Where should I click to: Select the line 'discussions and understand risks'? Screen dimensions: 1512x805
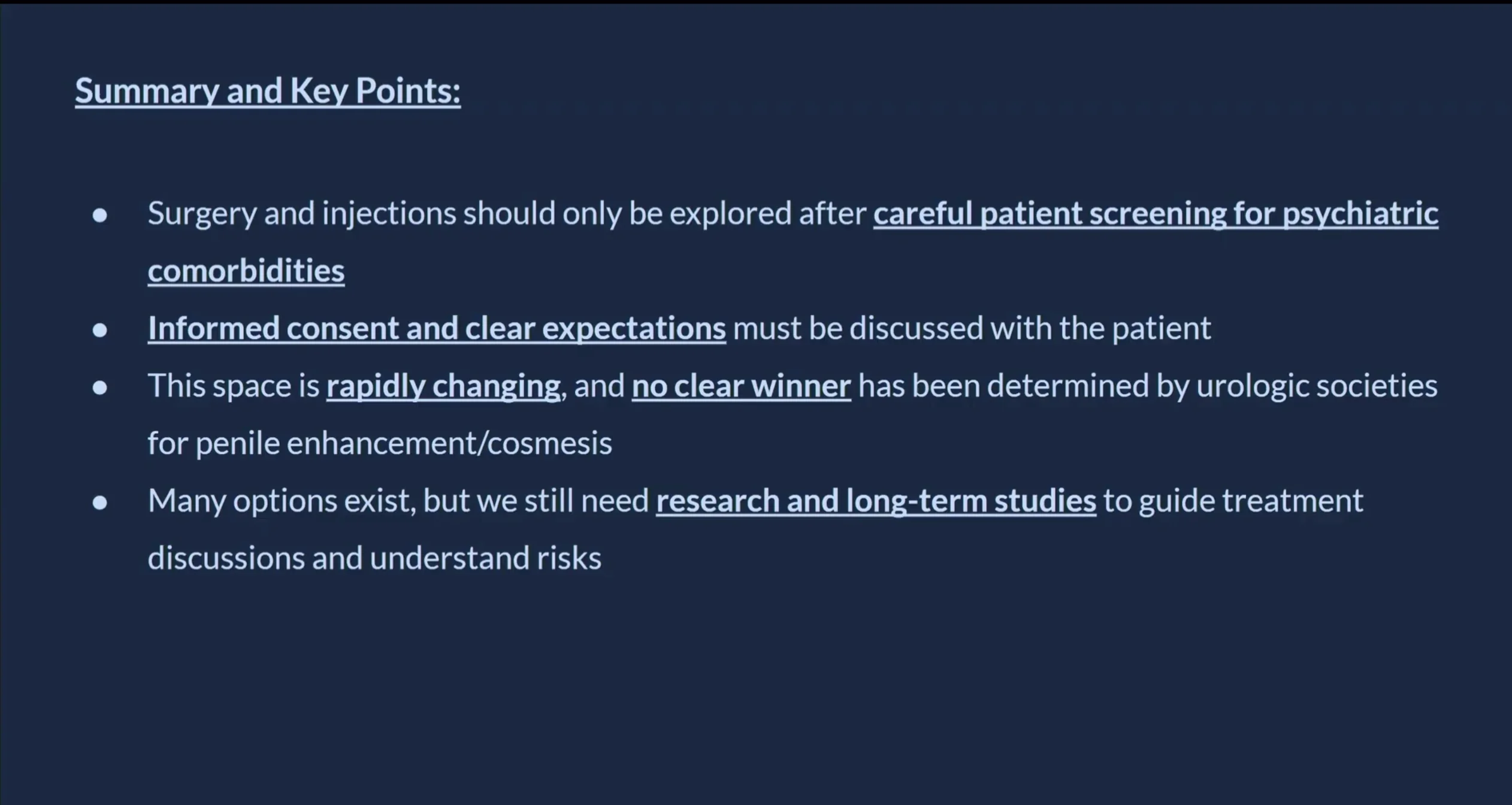pos(374,558)
